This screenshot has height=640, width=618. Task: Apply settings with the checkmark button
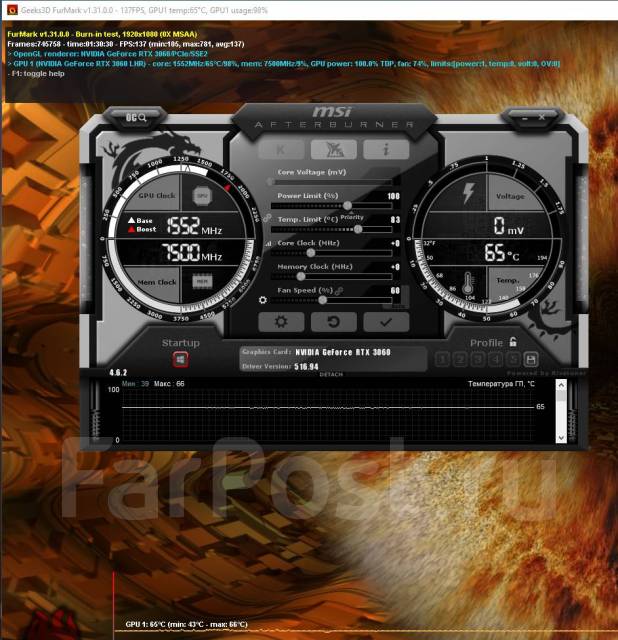[386, 322]
